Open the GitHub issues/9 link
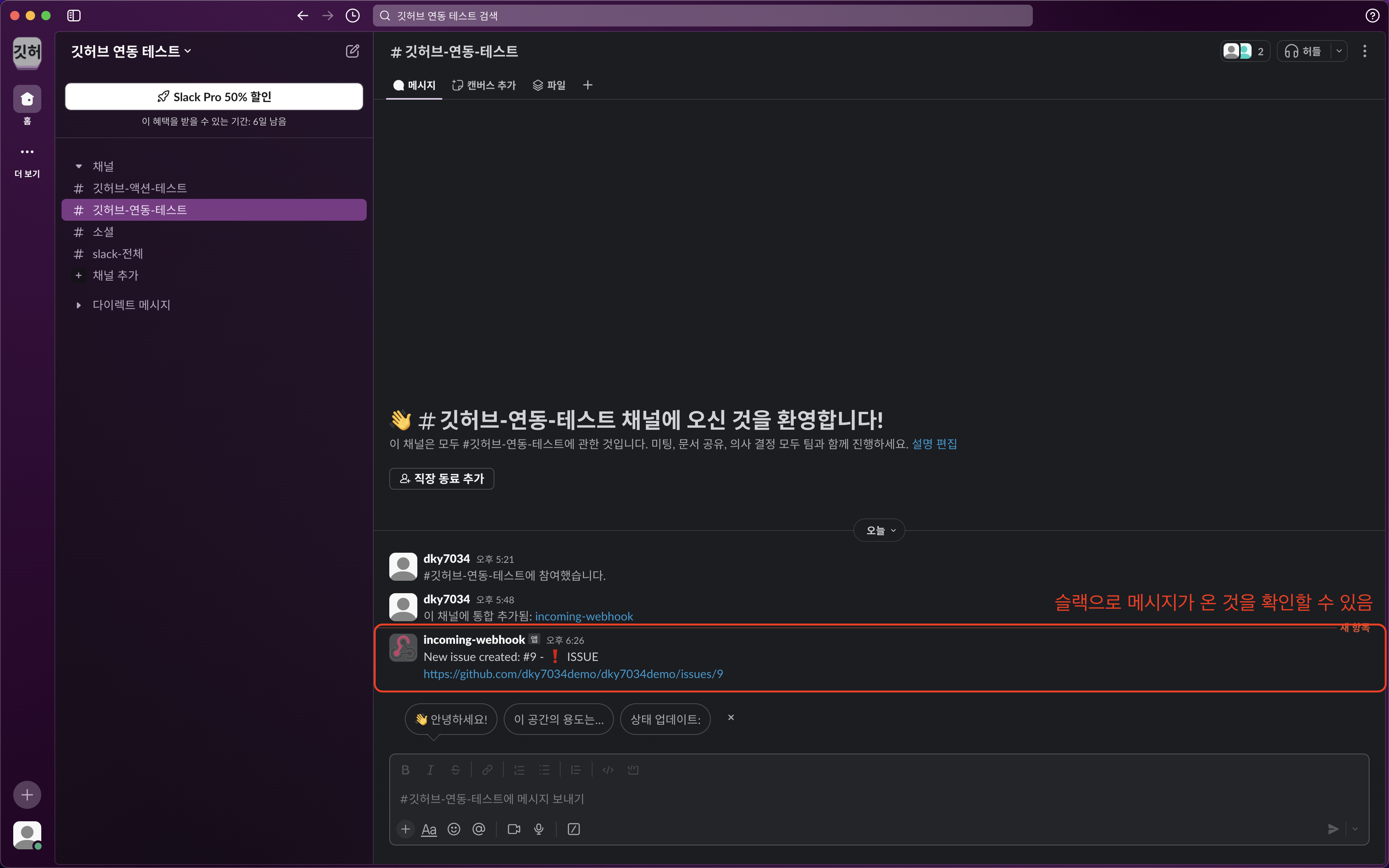This screenshot has width=1389, height=868. pyautogui.click(x=573, y=674)
